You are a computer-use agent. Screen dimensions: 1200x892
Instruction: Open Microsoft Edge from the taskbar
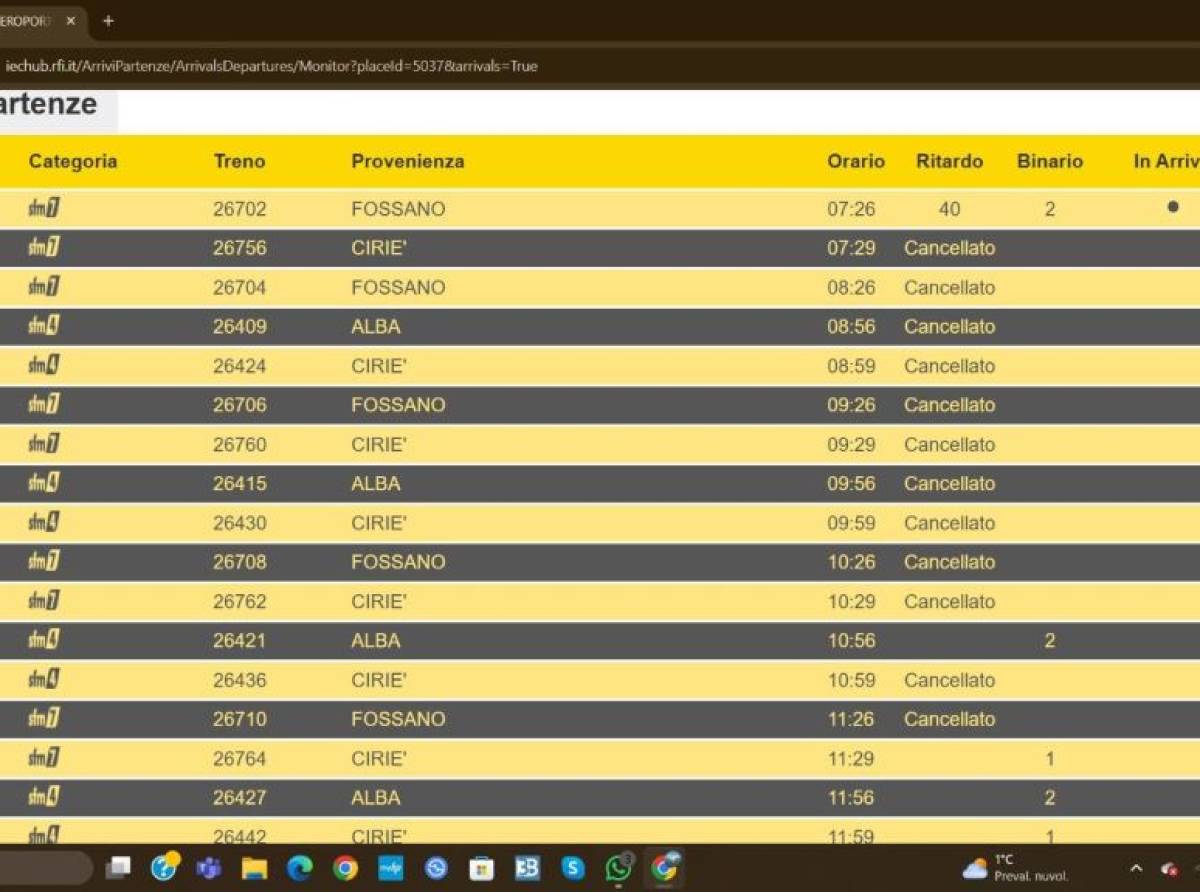(300, 868)
